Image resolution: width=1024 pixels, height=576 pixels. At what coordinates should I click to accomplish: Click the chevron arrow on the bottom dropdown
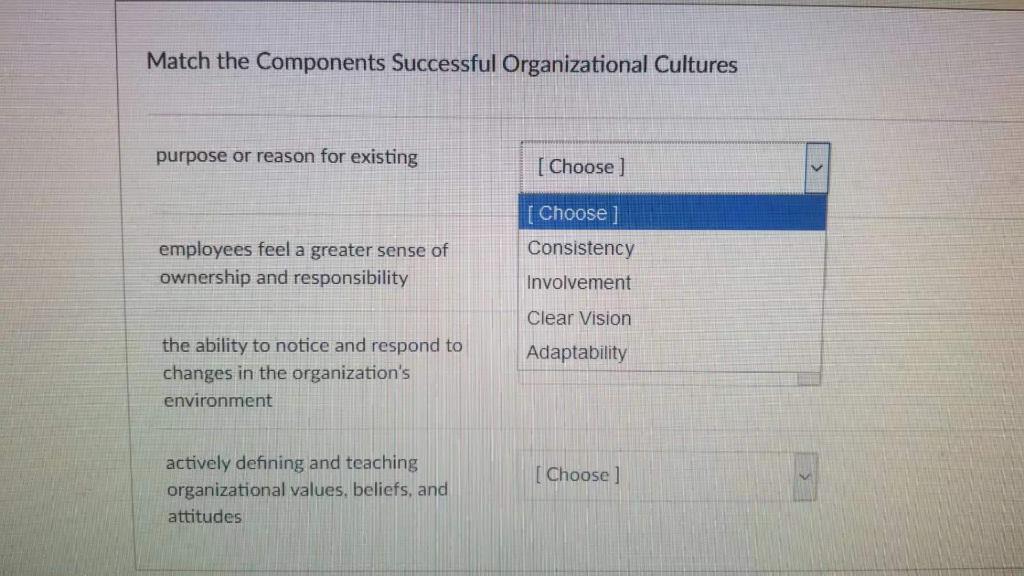(x=805, y=476)
